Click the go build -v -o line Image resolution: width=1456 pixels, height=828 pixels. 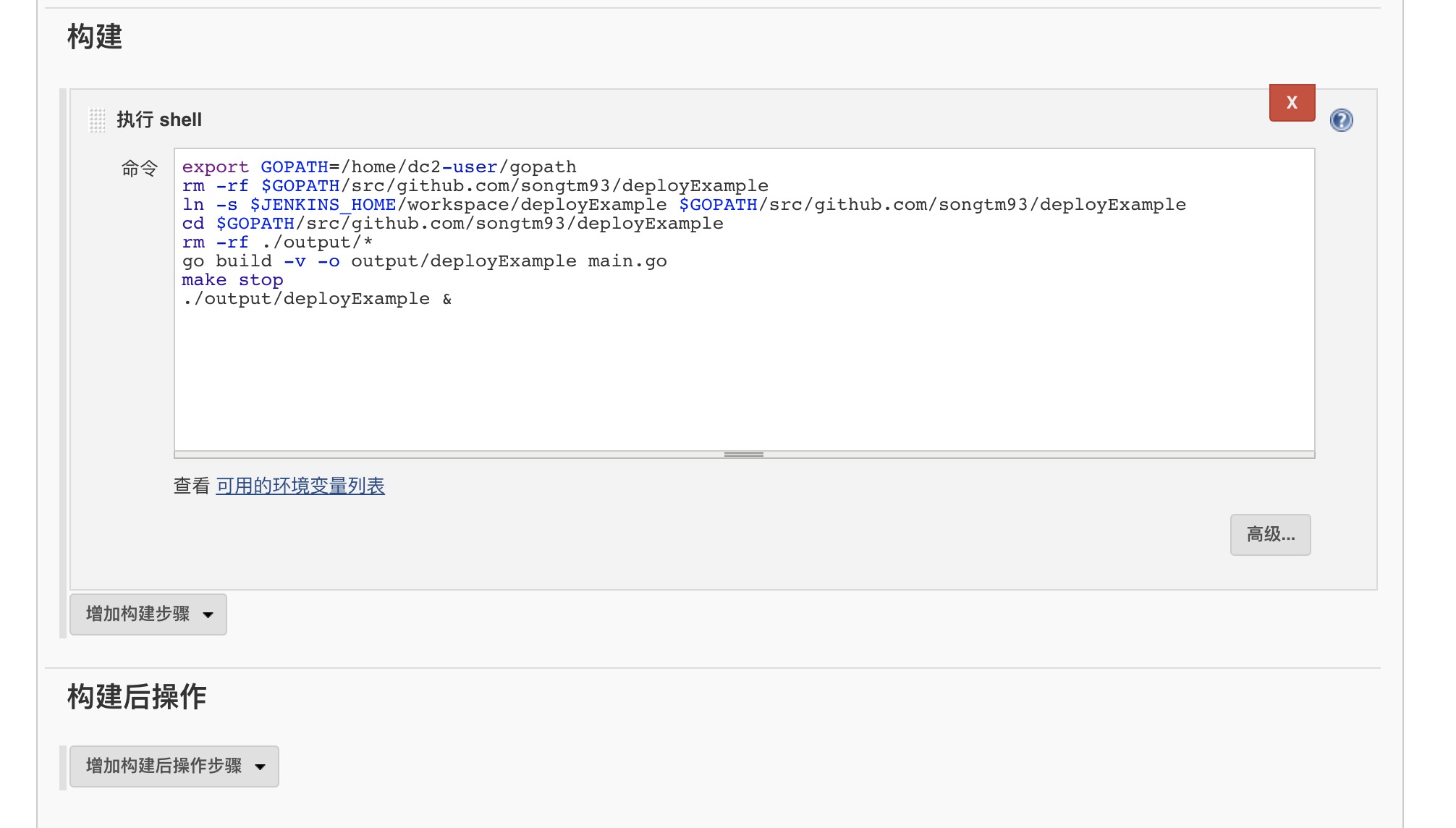[x=424, y=261]
